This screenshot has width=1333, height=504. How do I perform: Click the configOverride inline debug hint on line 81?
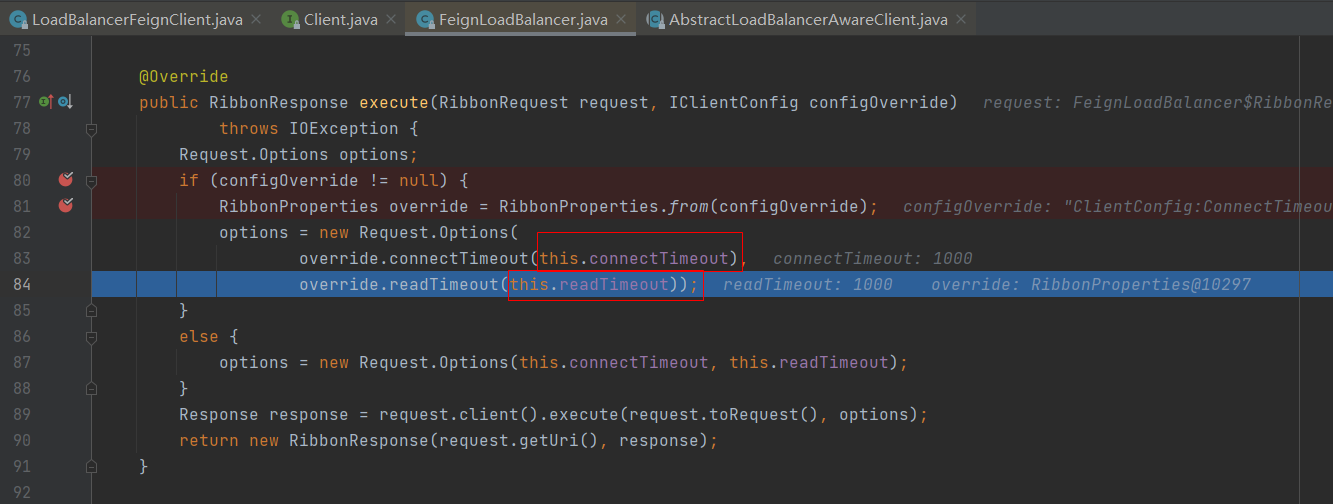point(1118,206)
